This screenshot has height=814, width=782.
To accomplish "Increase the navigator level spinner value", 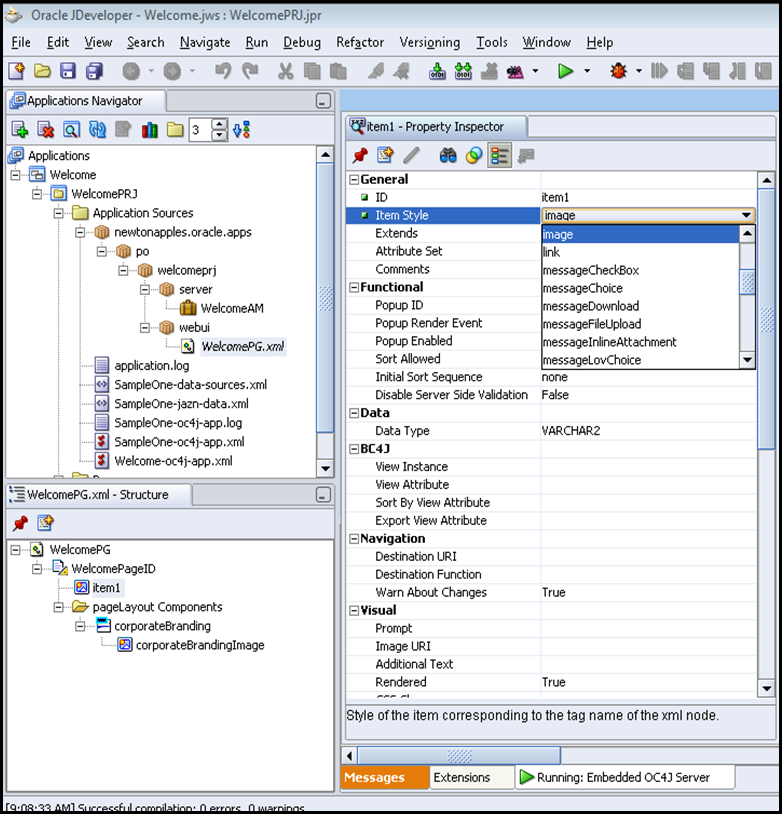I will coord(220,124).
